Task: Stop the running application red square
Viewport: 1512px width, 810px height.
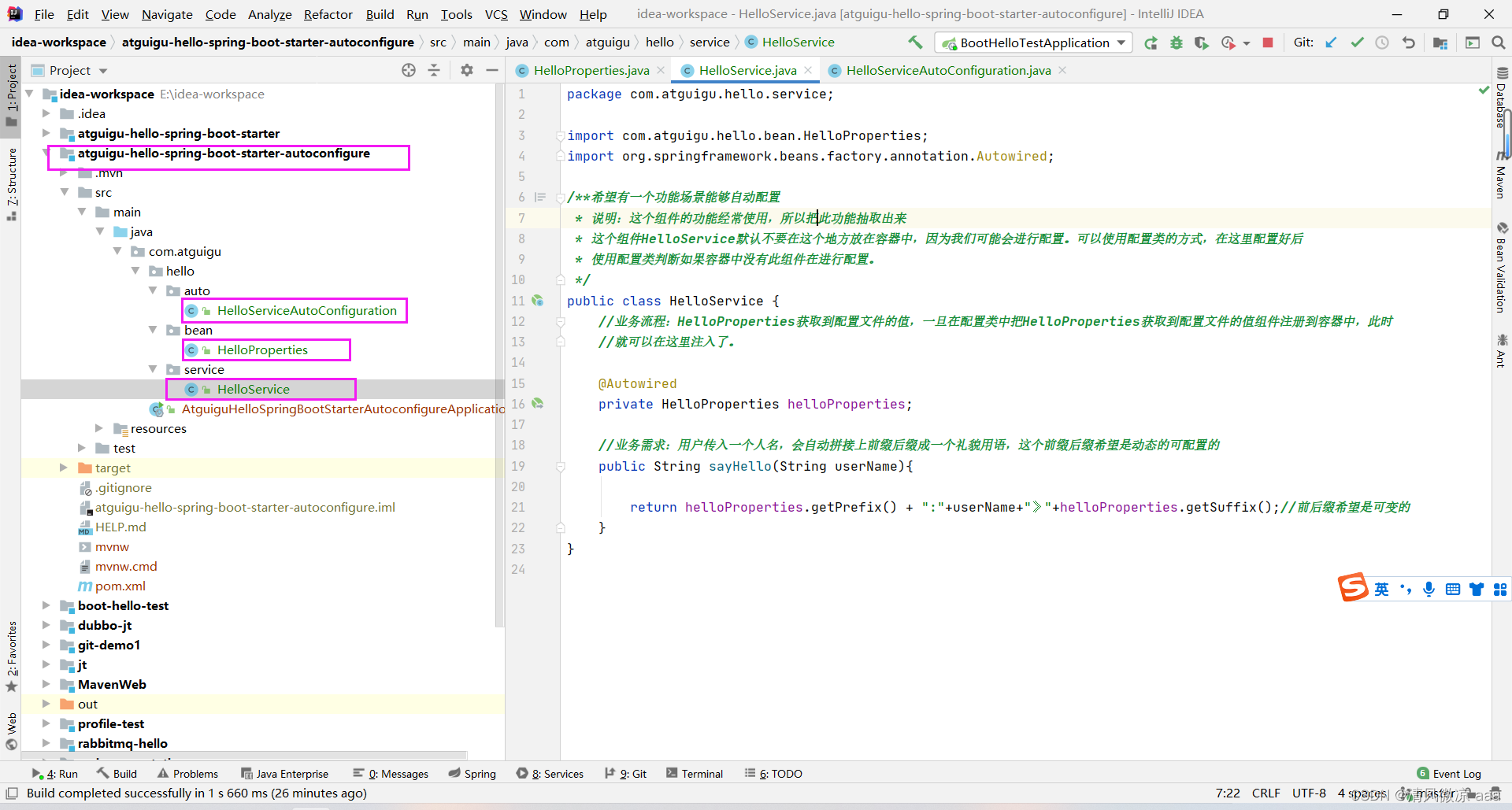Action: (1268, 43)
